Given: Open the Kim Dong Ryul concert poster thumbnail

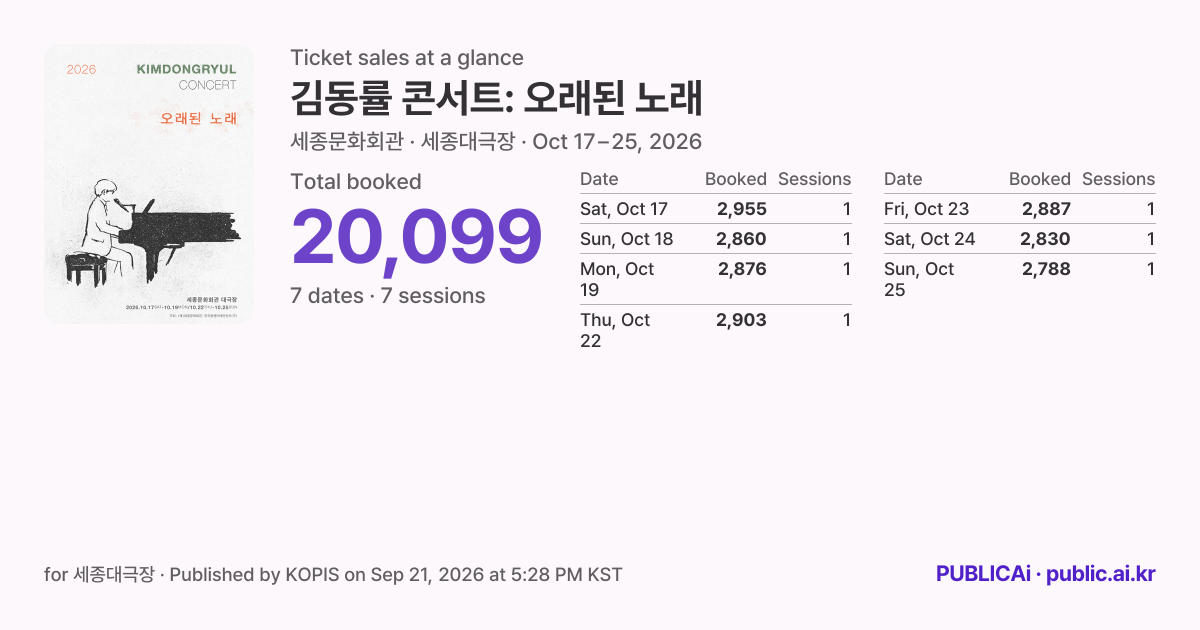Looking at the screenshot, I should 149,184.
